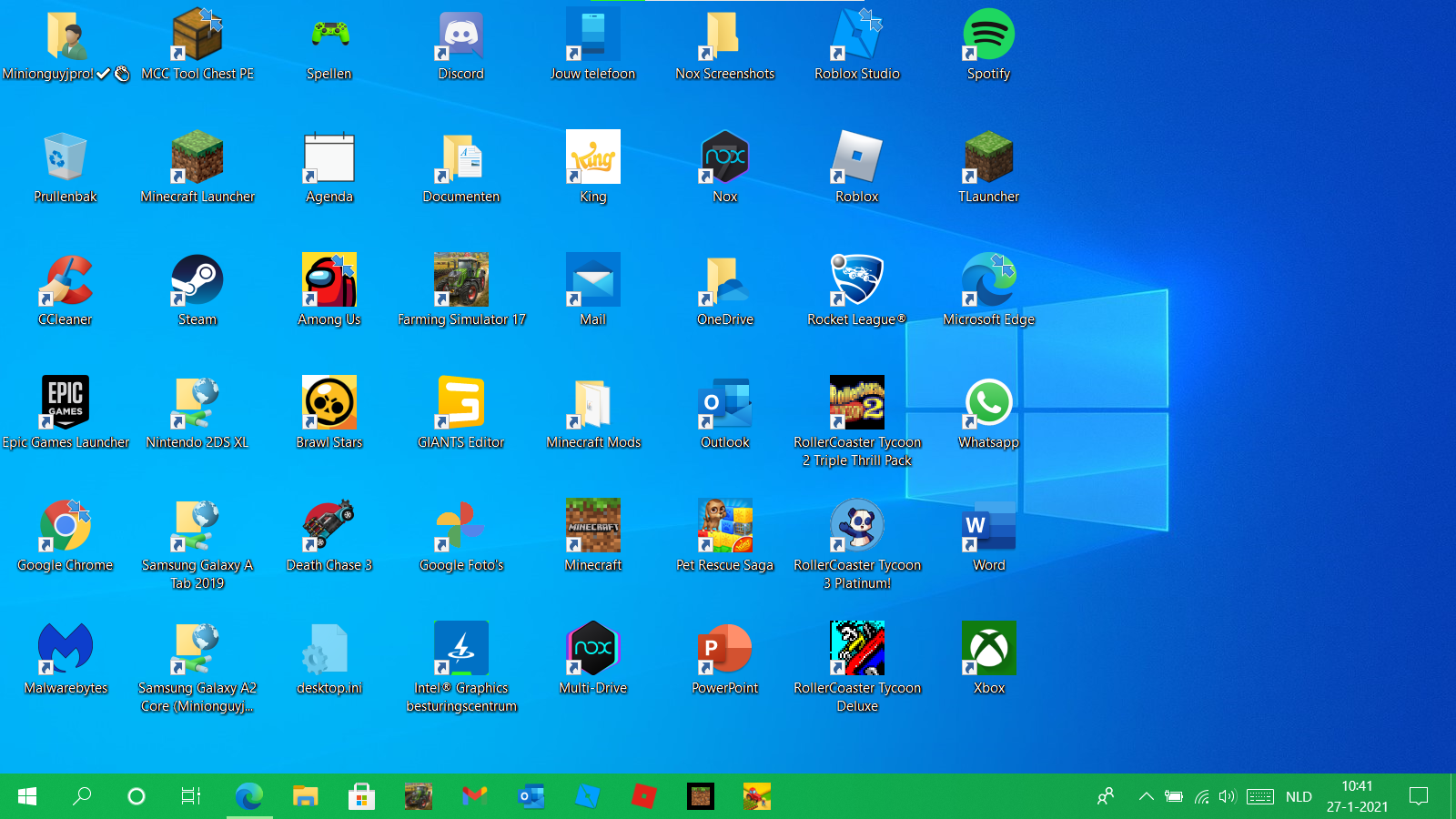Open the Epic Games Launcher icon
The image size is (1456, 819).
tap(66, 414)
